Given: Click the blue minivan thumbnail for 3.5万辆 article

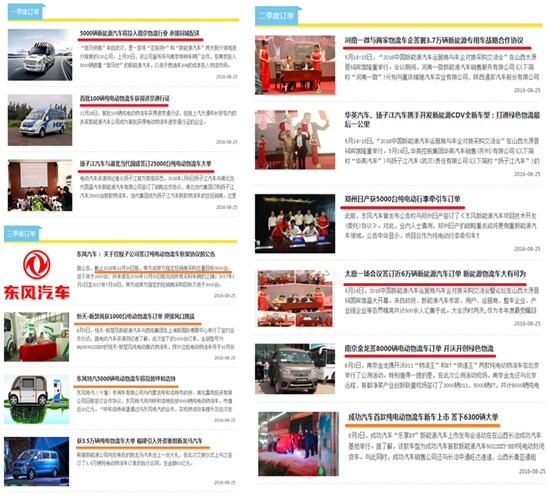Looking at the screenshot, I should pos(37,461).
